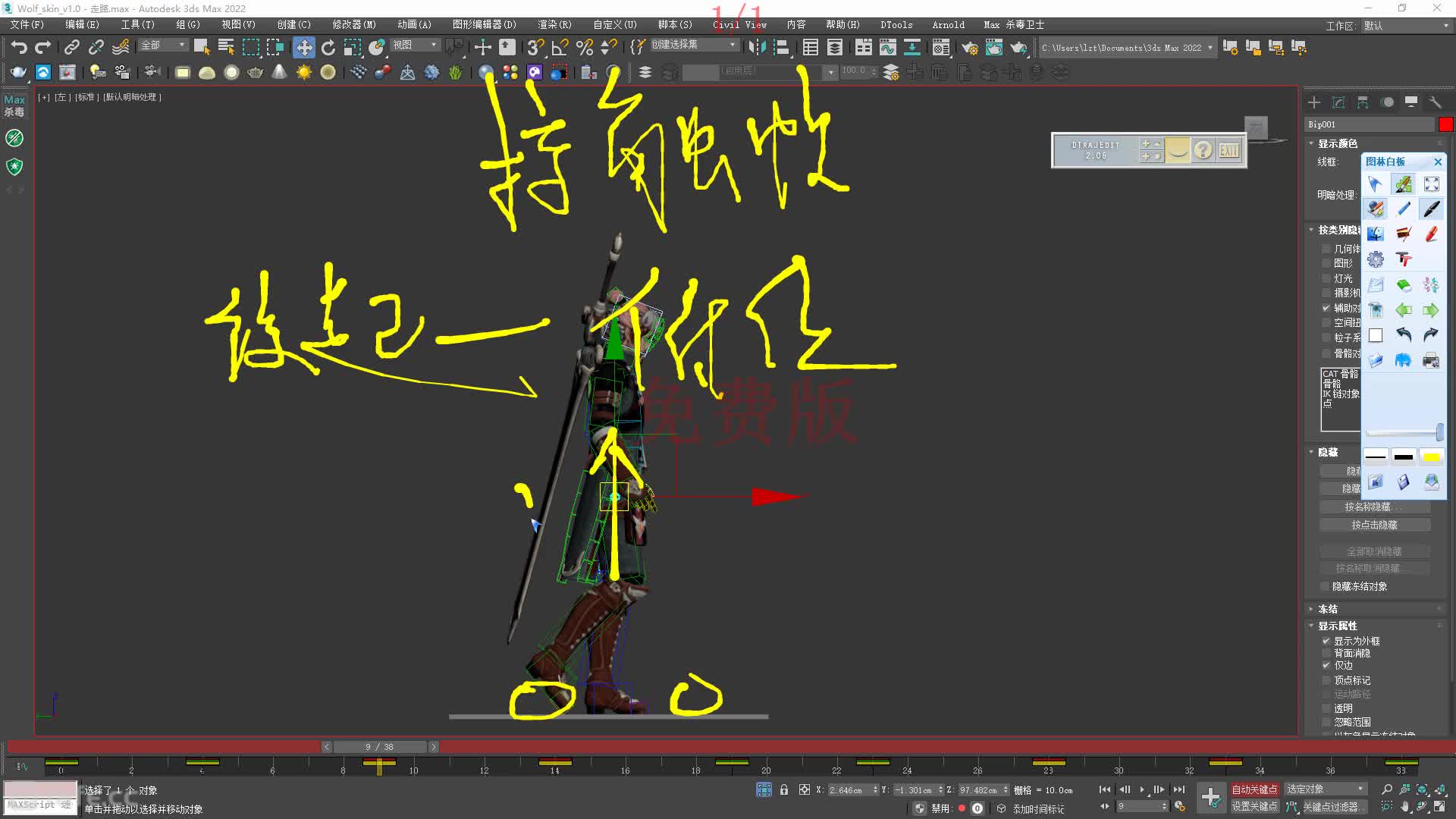Click the Percent Snap Toggle icon
Screen dimensions: 1456x819
584,47
